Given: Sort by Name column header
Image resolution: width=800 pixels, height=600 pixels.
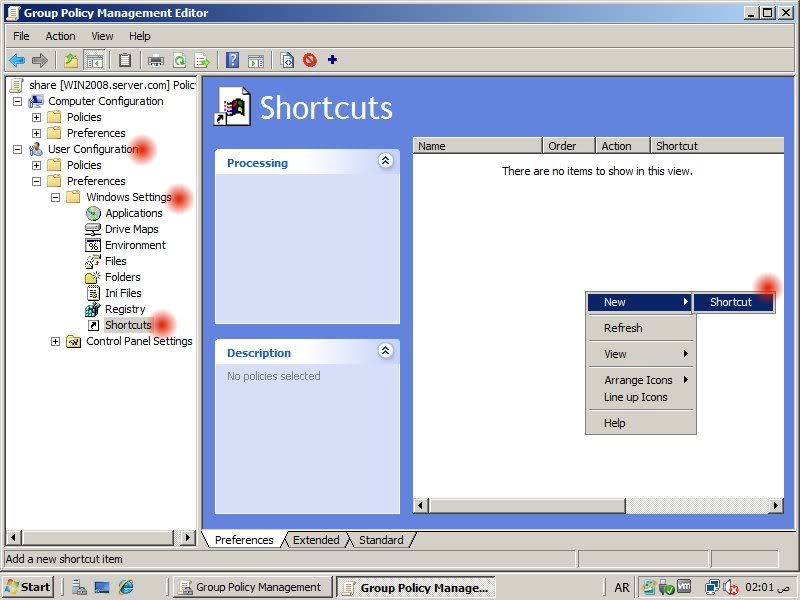Looking at the screenshot, I should [478, 146].
